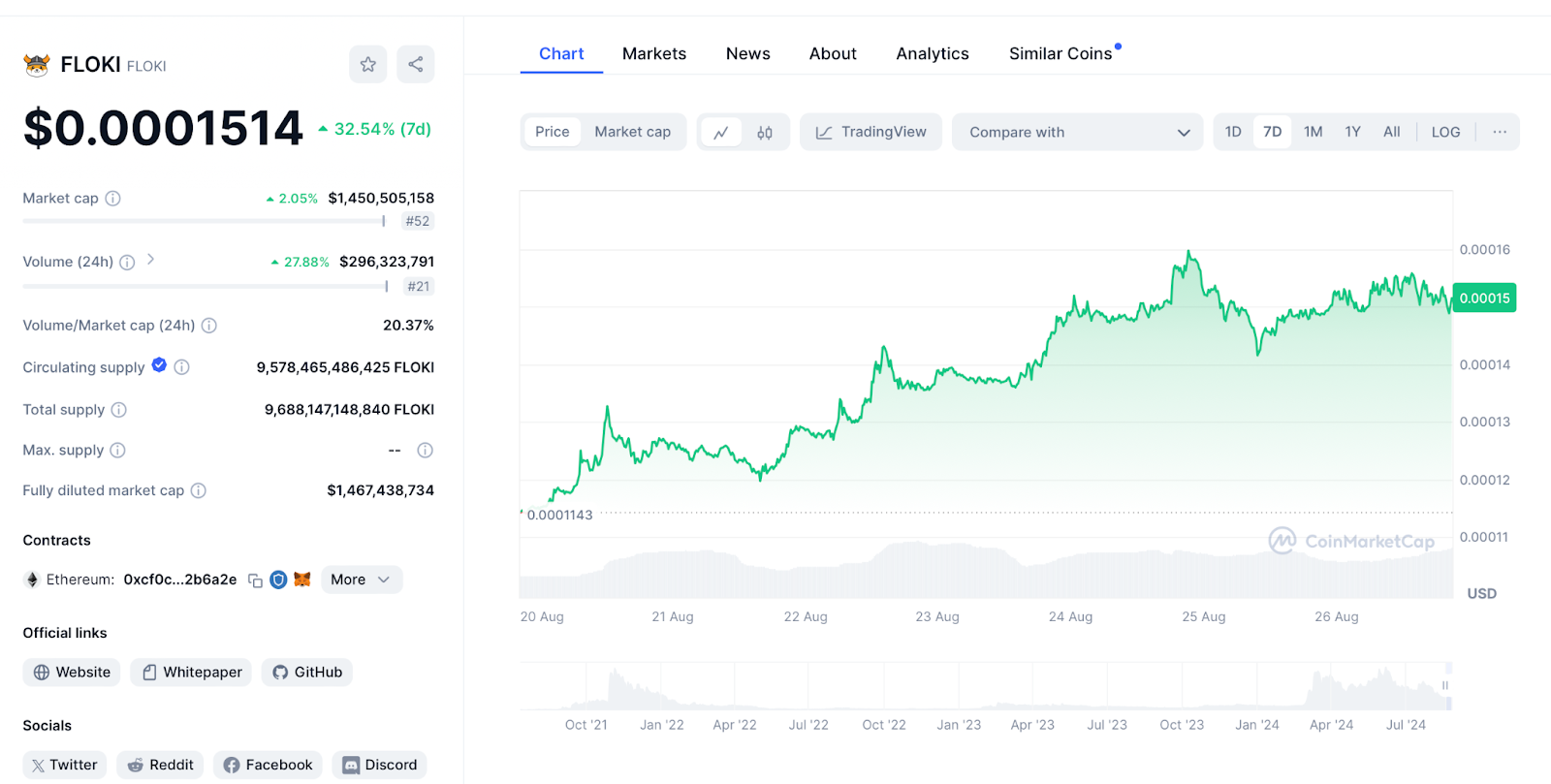Viewport: 1551px width, 784px height.
Task: Click the Volume rank progress bar
Action: click(x=206, y=287)
